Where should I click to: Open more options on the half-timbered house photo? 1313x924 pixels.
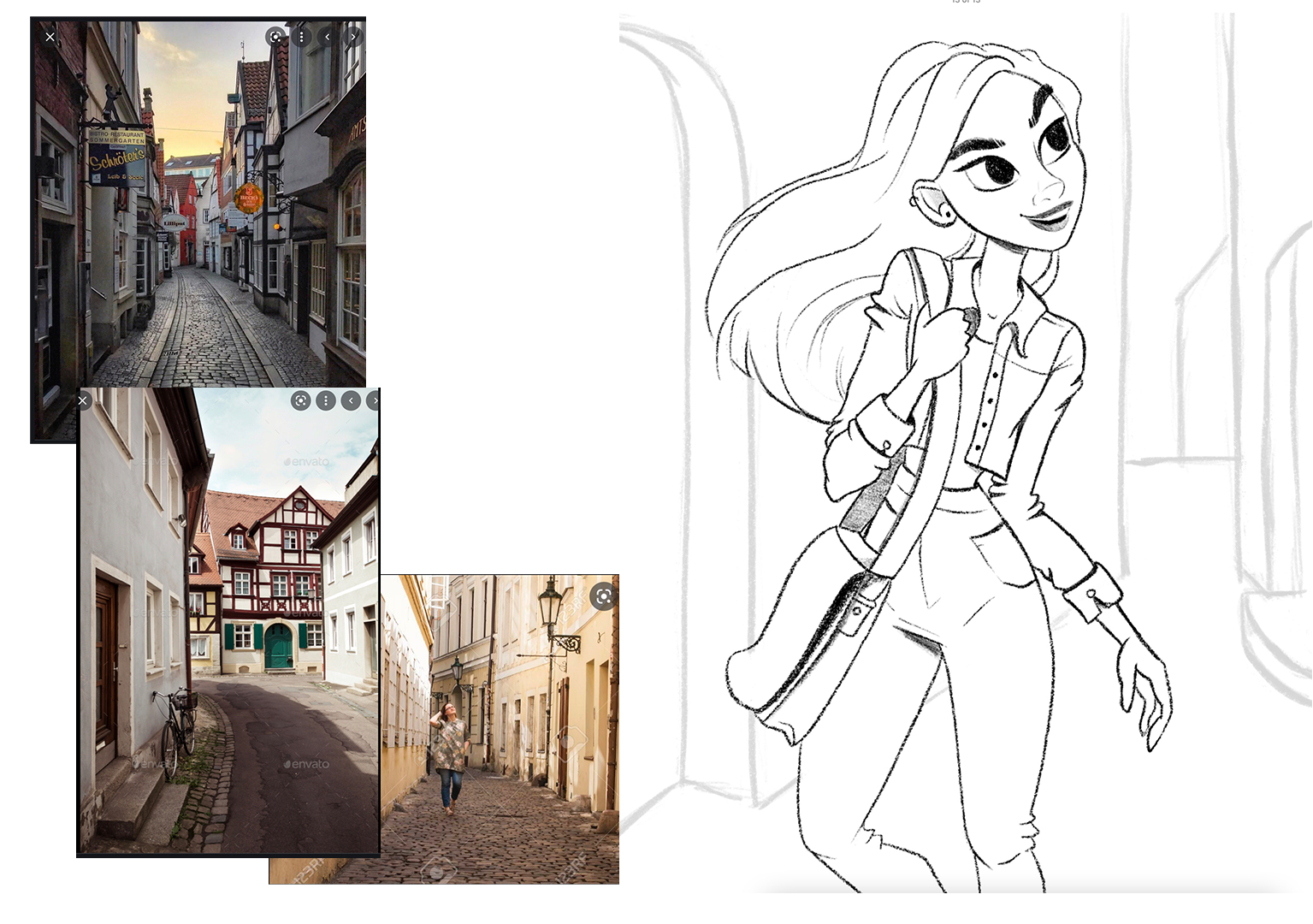(326, 400)
